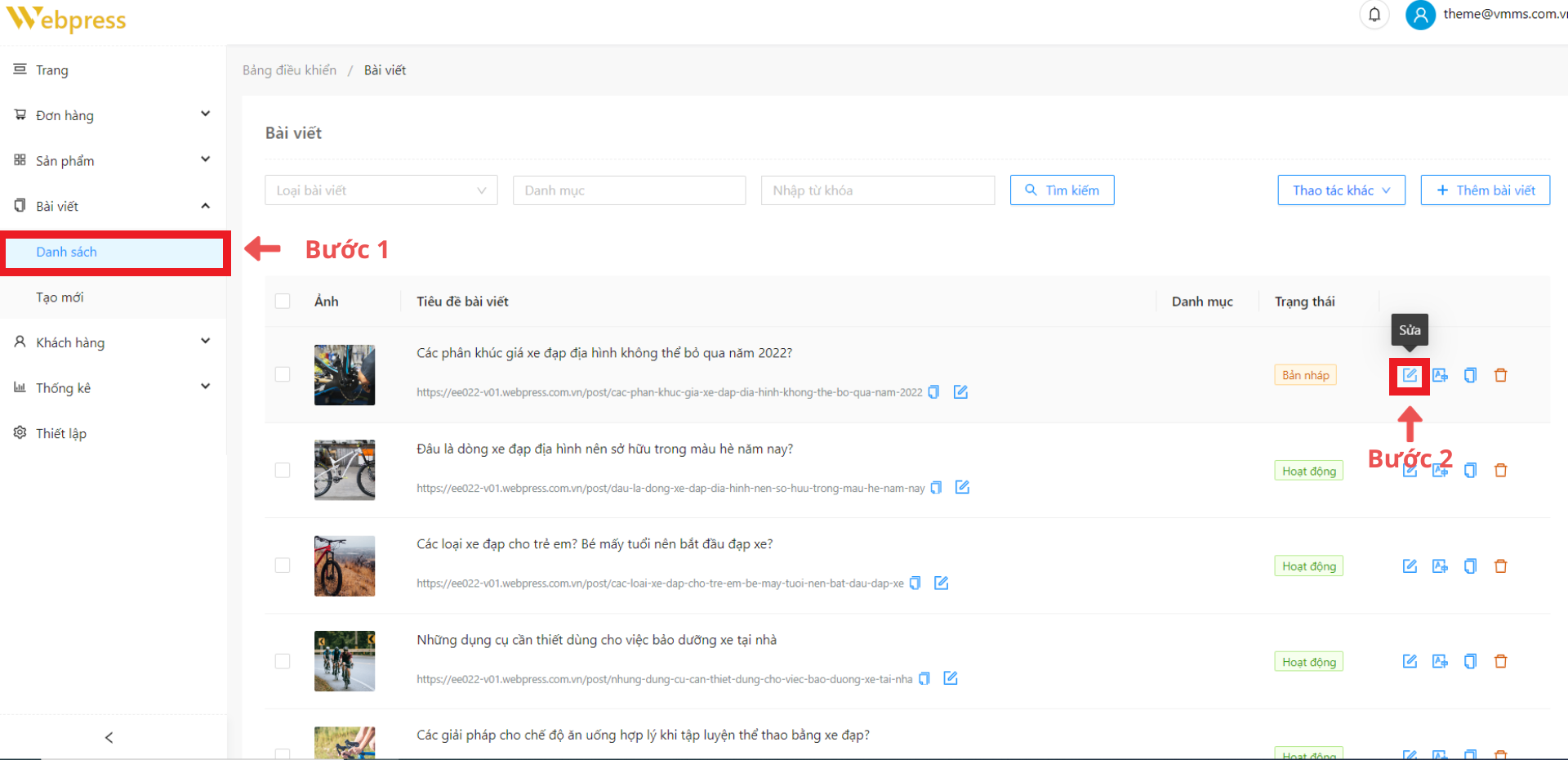Screen dimensions: 1568x760
Task: Open the Thiết lập menu item
Action: pyautogui.click(x=61, y=433)
